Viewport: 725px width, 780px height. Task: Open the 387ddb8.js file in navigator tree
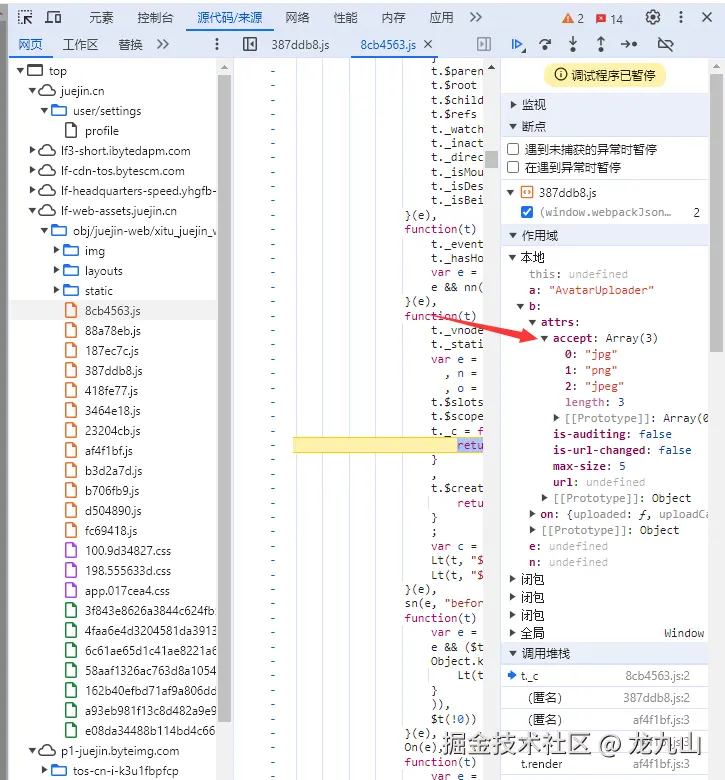tap(113, 371)
